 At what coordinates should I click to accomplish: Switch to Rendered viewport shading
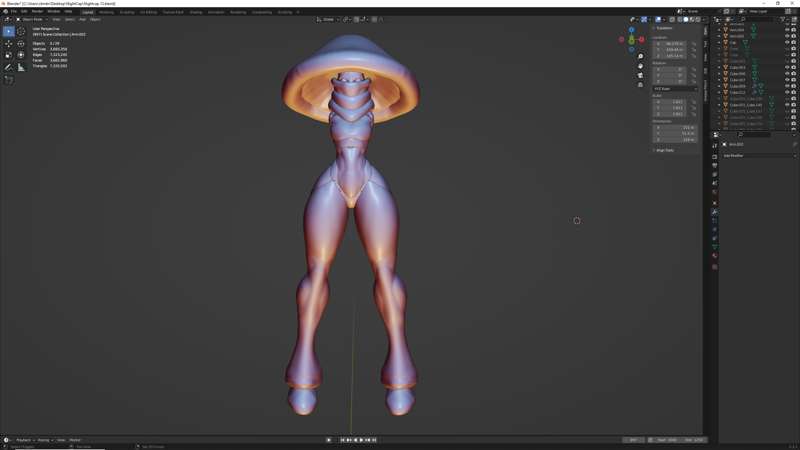coord(698,19)
